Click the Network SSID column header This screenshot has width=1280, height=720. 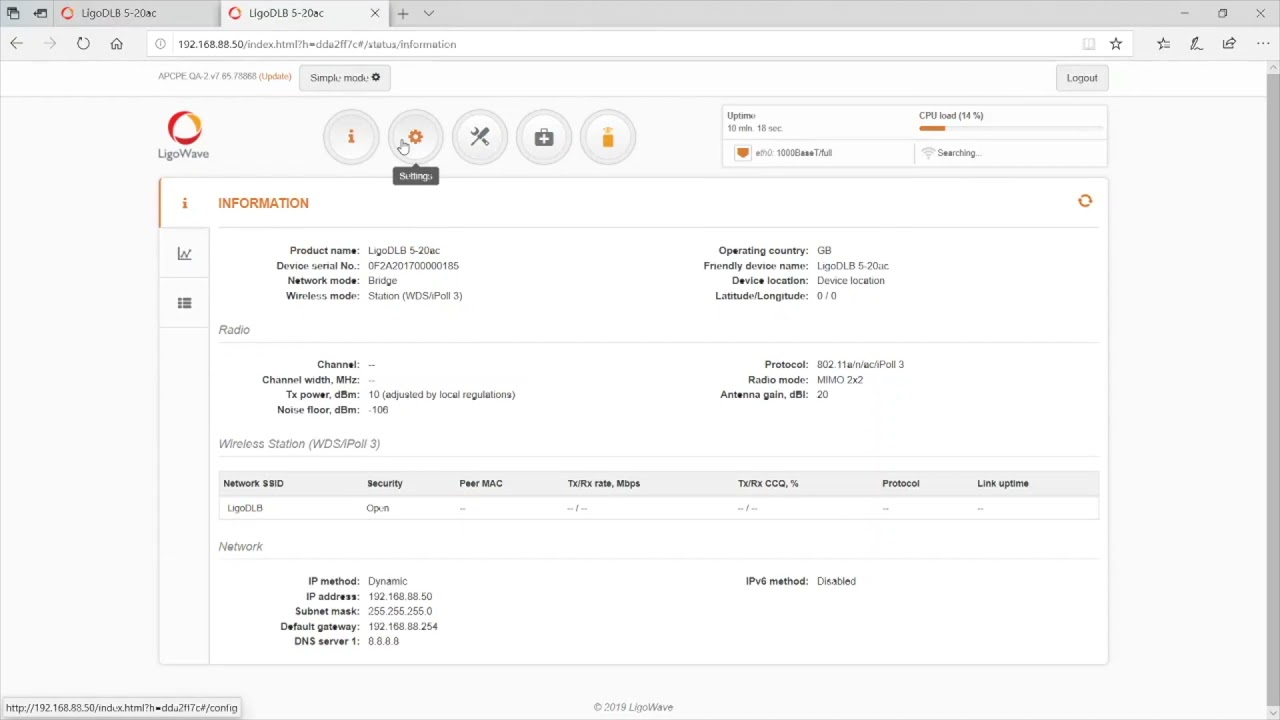point(253,483)
